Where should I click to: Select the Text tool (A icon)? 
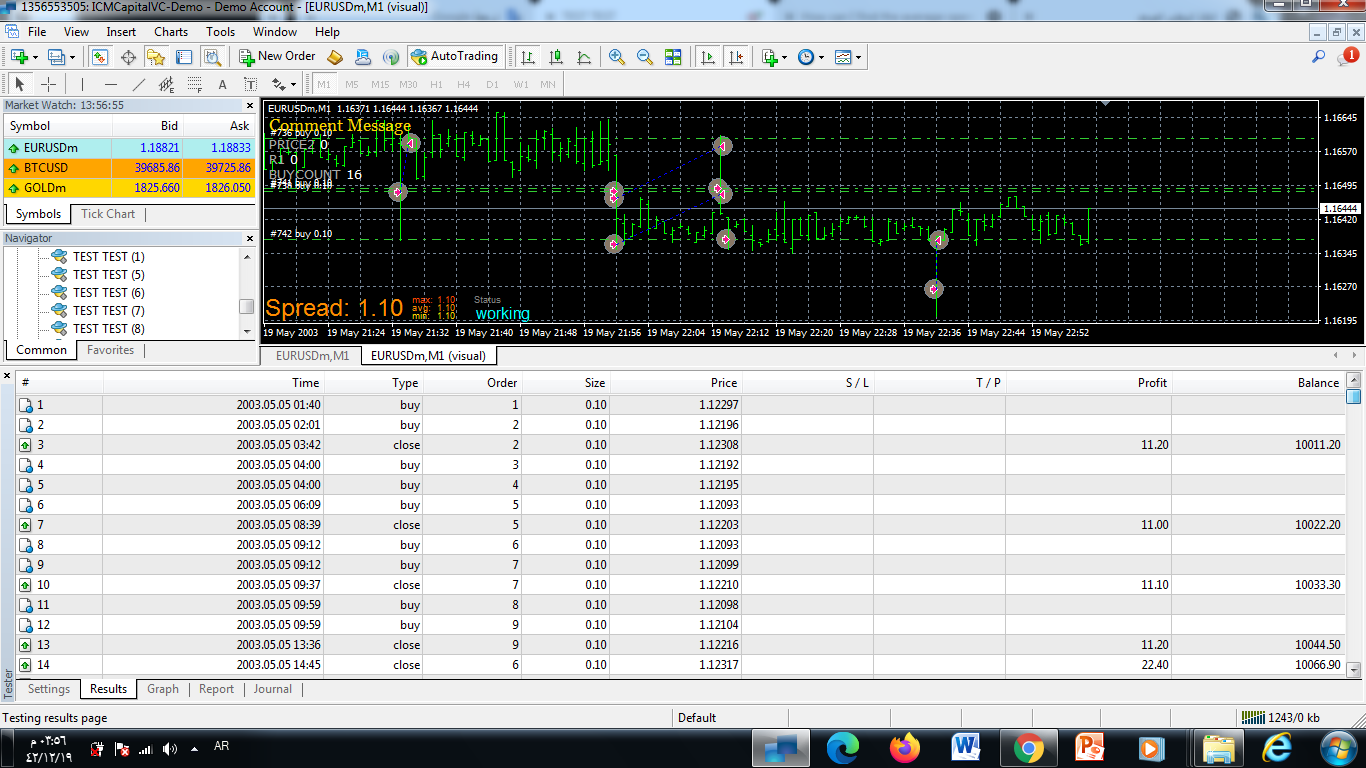coord(222,84)
